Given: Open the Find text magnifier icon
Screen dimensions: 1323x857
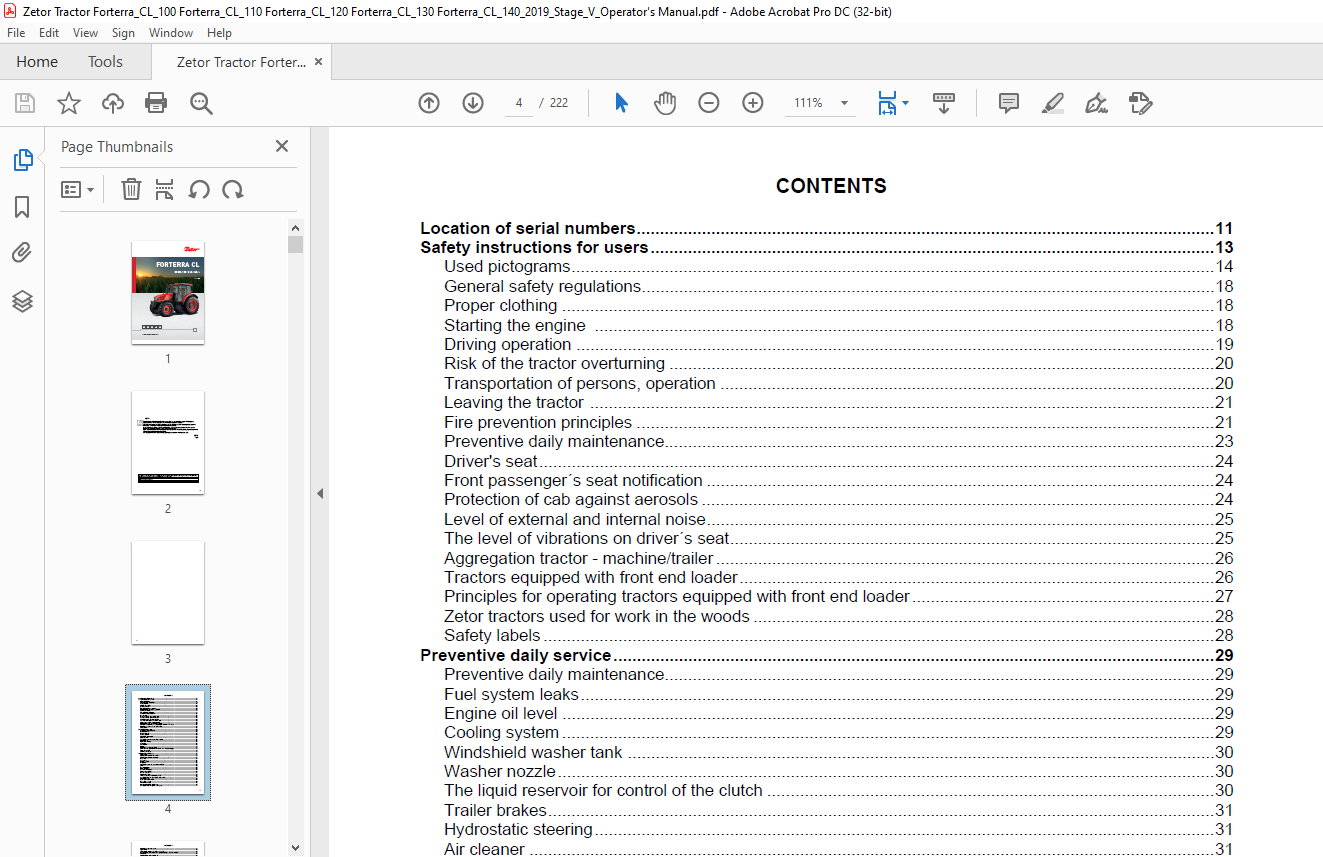Looking at the screenshot, I should pos(201,103).
